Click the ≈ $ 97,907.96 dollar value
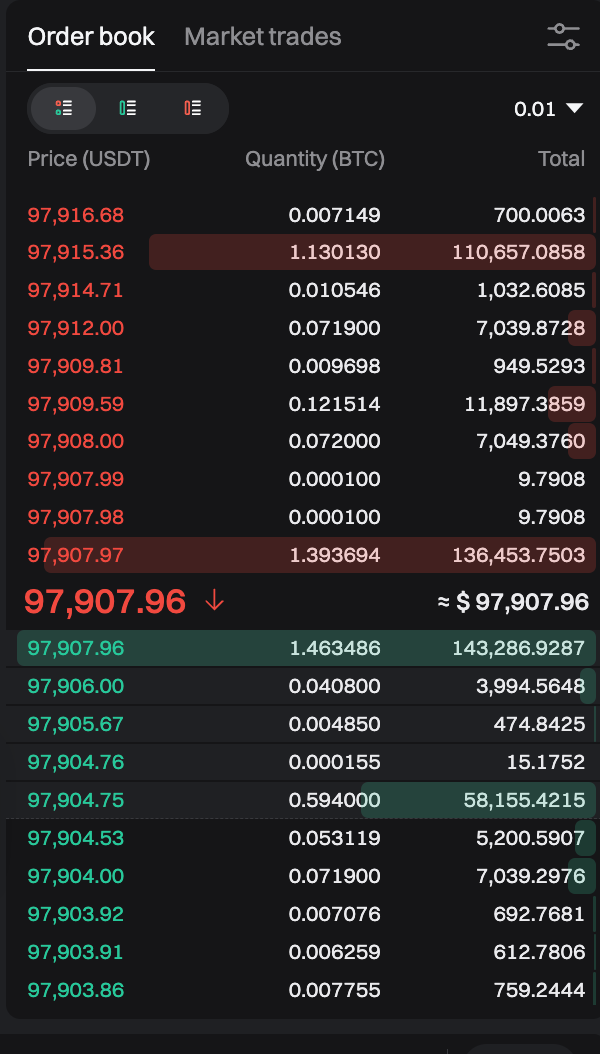Screen dimensions: 600x1054 (513, 602)
